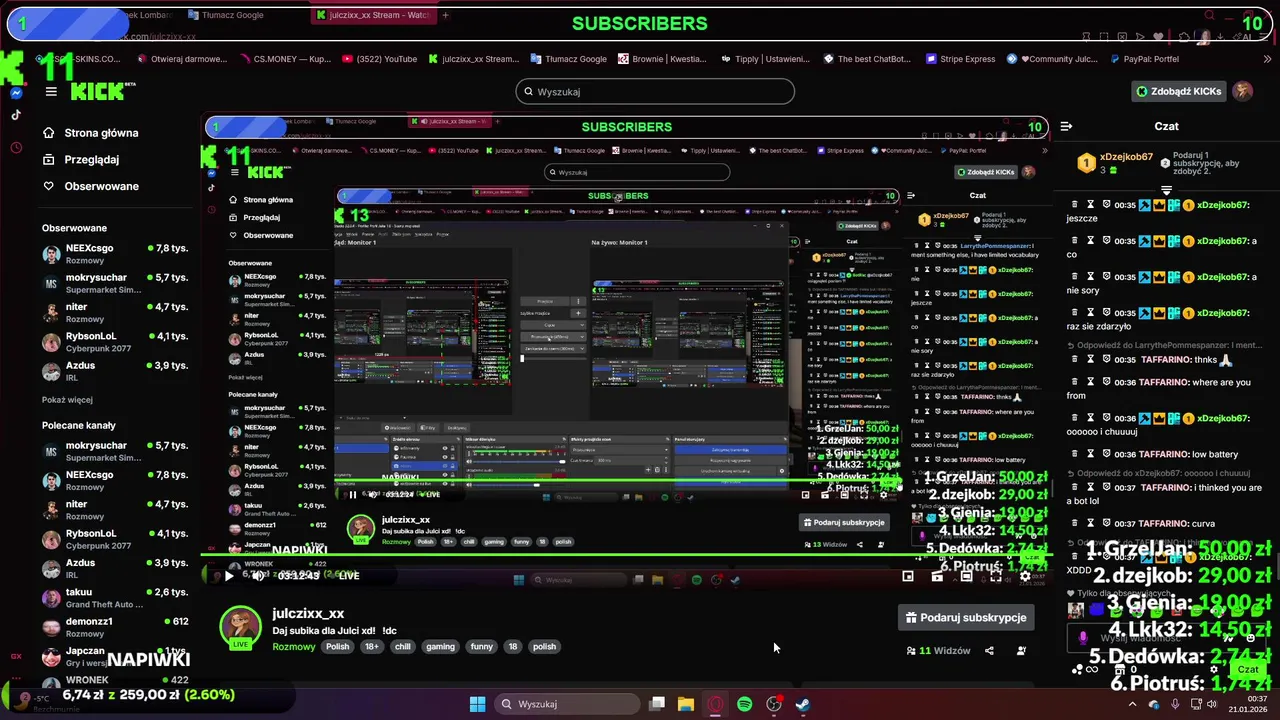This screenshot has width=1280, height=720.
Task: Select the gaming tag
Action: click(440, 646)
